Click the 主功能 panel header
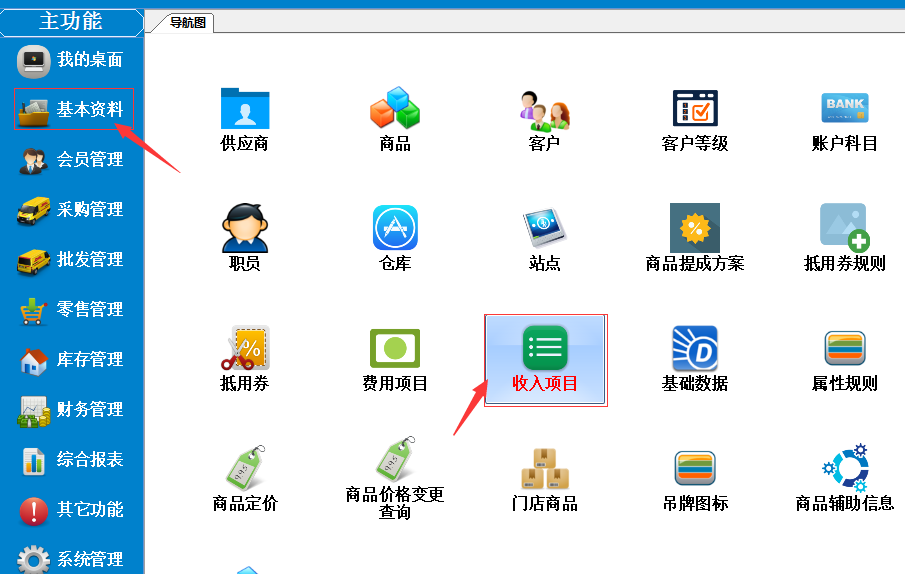Image resolution: width=905 pixels, height=574 pixels. [72, 22]
